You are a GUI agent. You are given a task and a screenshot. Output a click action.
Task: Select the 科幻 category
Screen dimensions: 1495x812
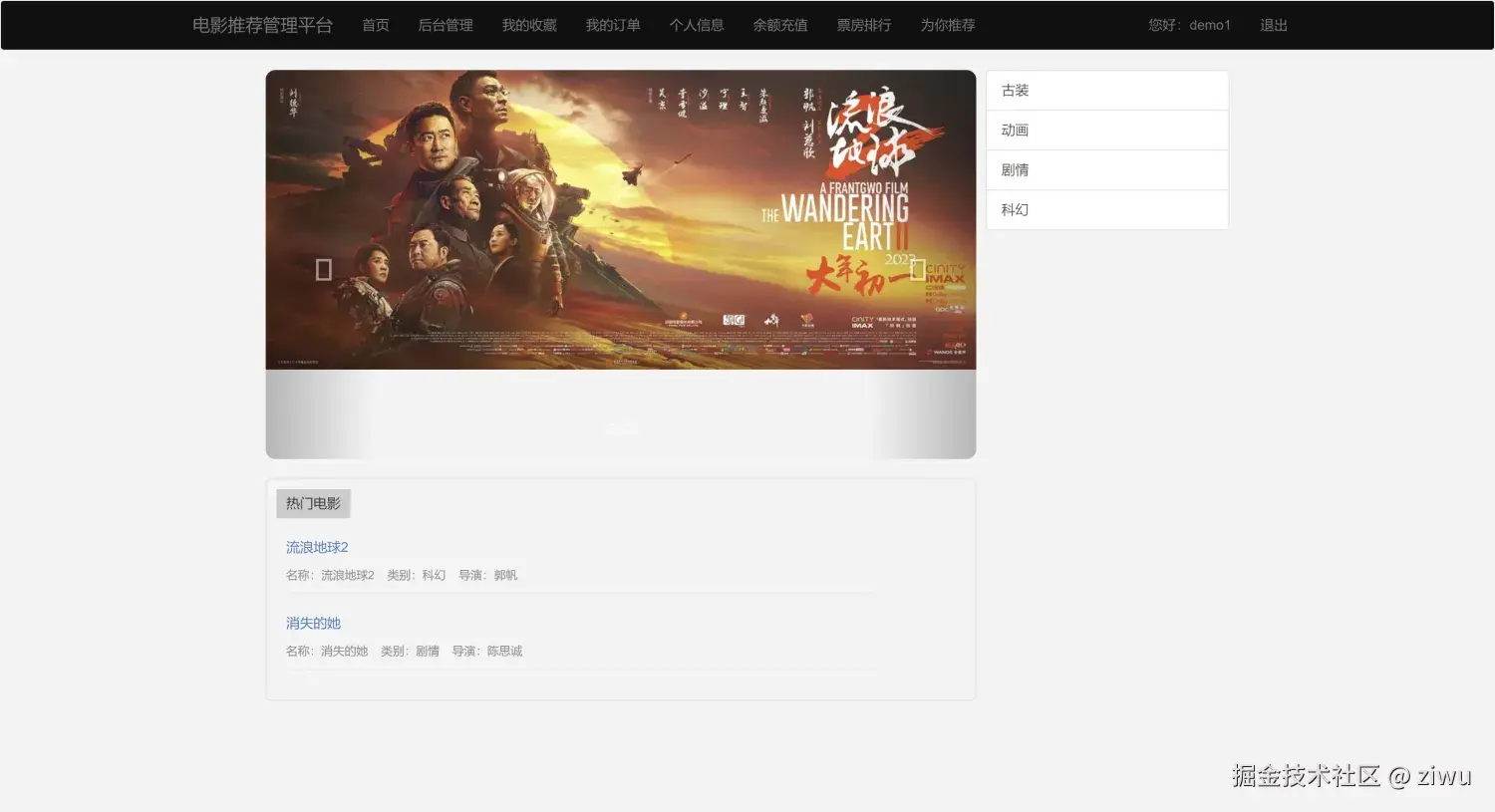(x=1107, y=210)
